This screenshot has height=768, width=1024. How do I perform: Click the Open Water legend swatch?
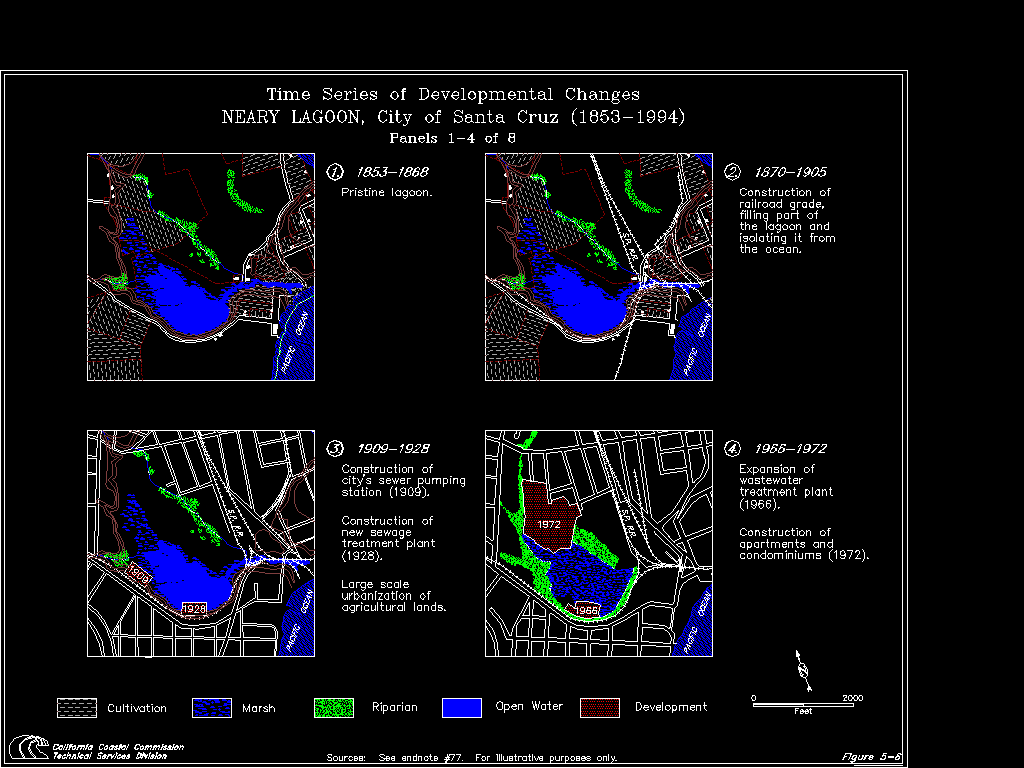click(462, 708)
